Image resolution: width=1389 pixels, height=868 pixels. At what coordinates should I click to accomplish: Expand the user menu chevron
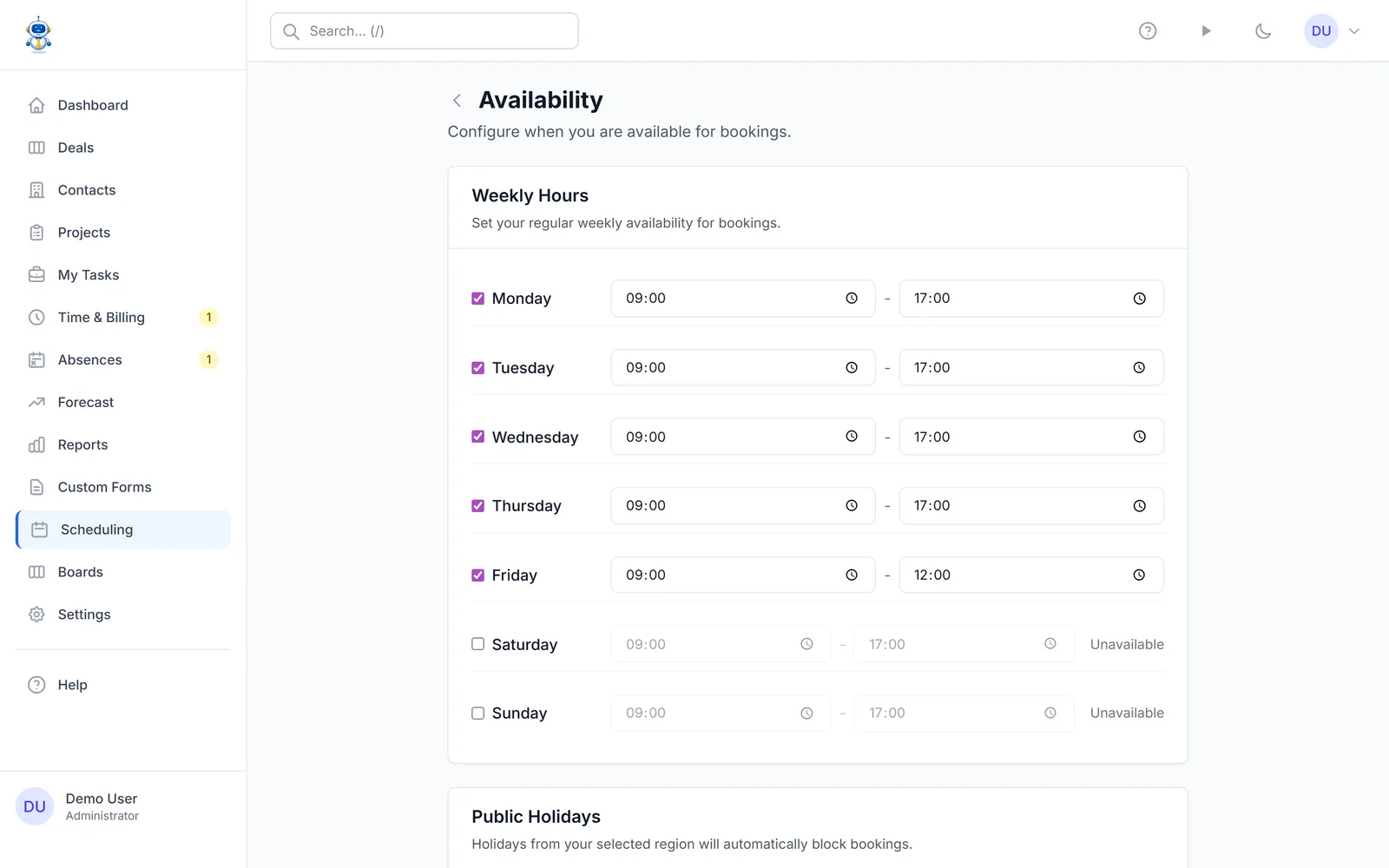point(1354,31)
